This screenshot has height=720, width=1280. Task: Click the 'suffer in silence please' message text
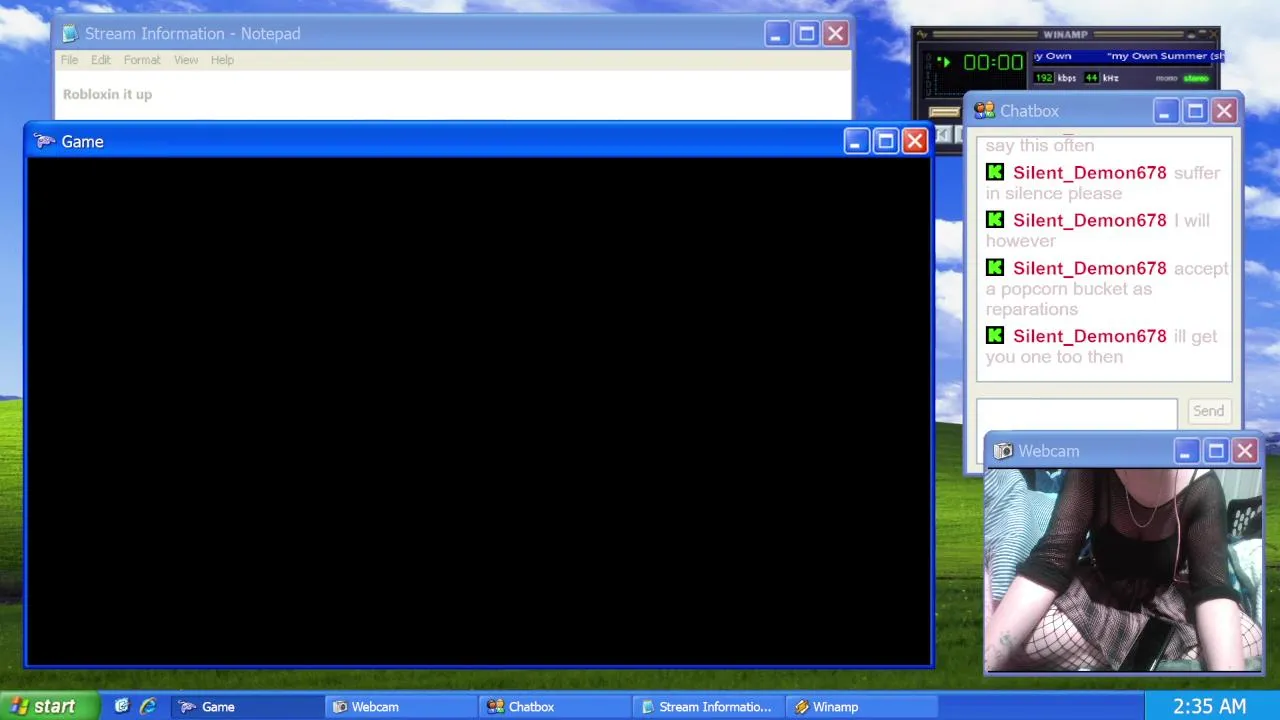point(1102,183)
